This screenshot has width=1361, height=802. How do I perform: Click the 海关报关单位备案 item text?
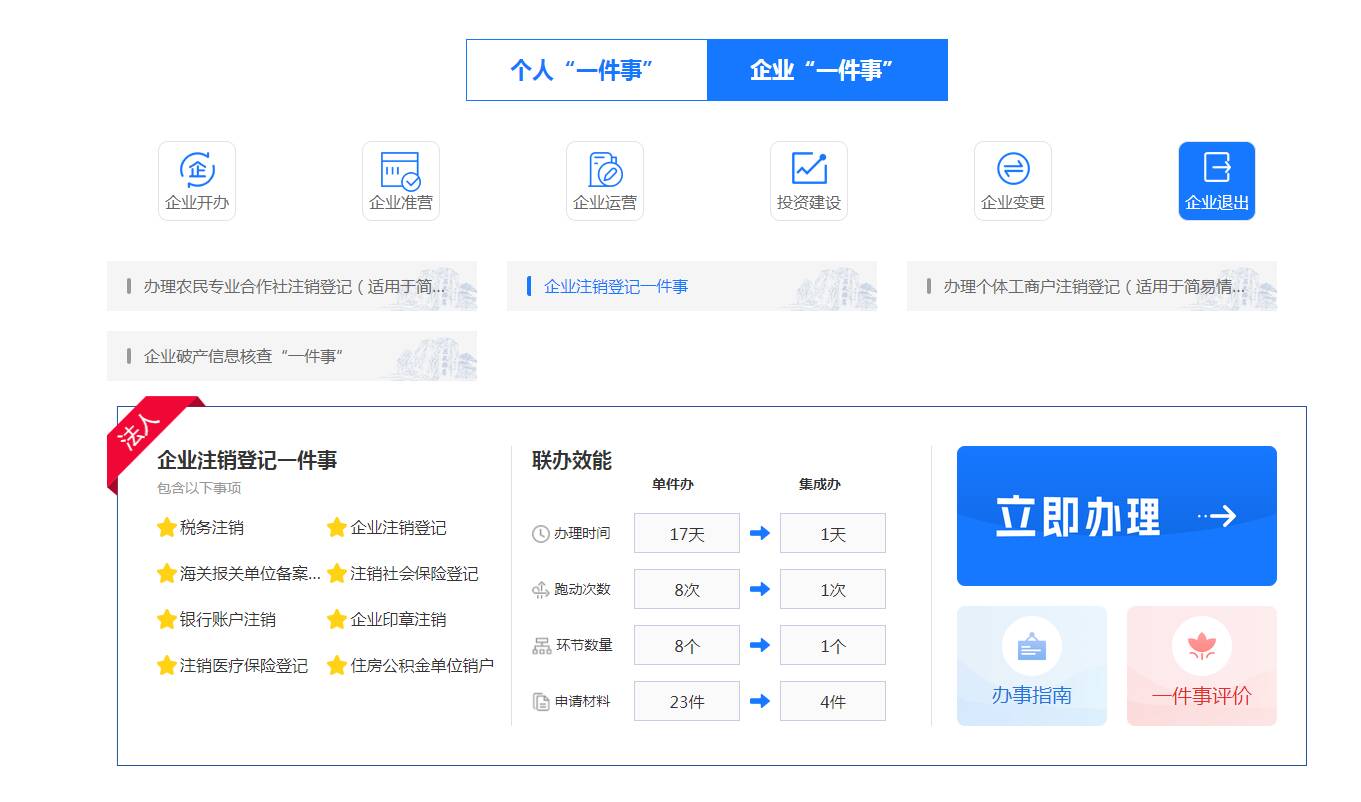click(251, 573)
